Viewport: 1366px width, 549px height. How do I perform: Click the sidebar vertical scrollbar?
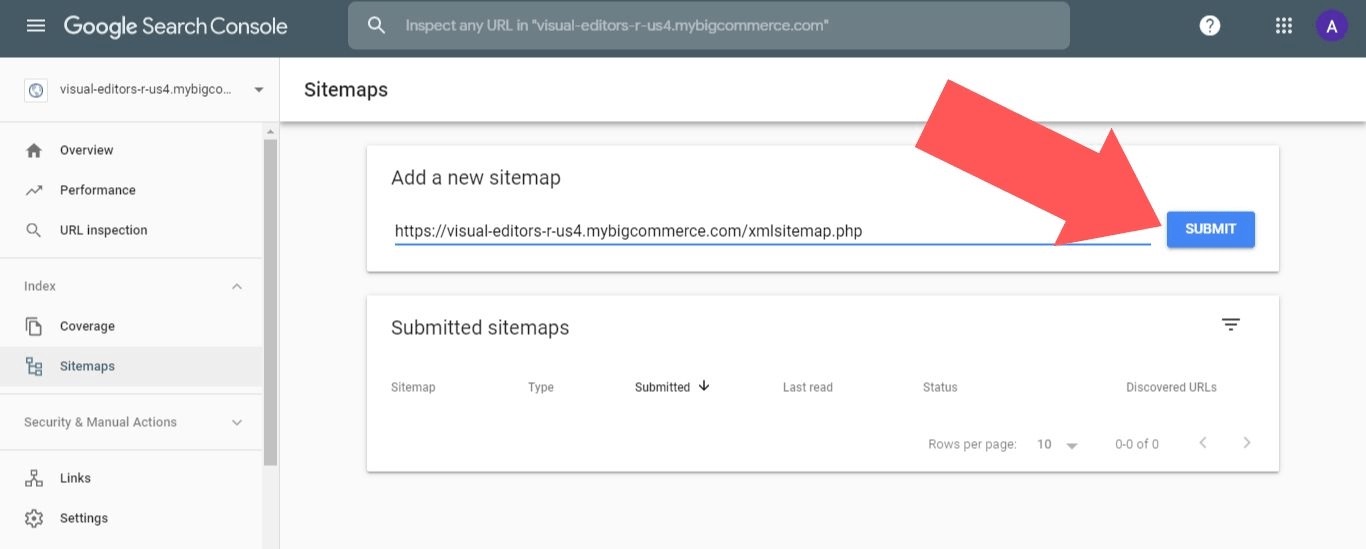[270, 300]
